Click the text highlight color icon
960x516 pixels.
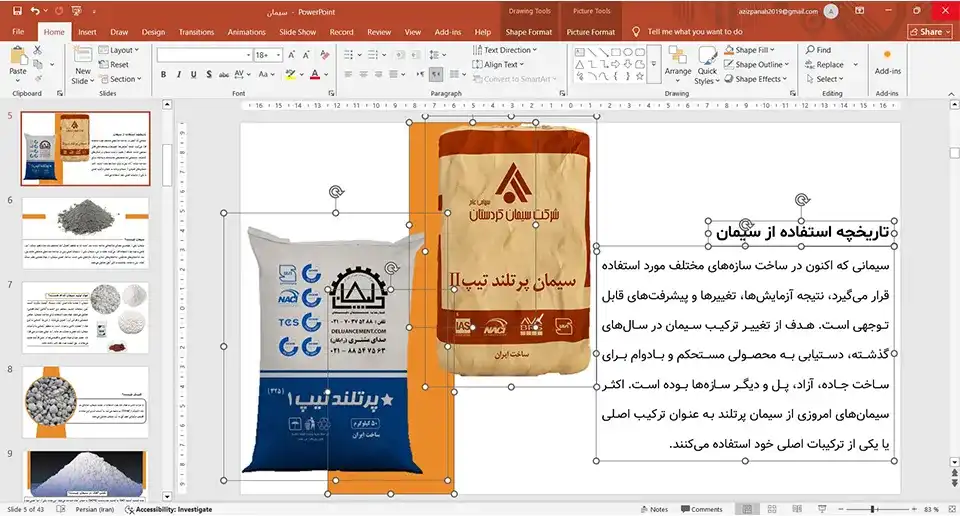[290, 74]
